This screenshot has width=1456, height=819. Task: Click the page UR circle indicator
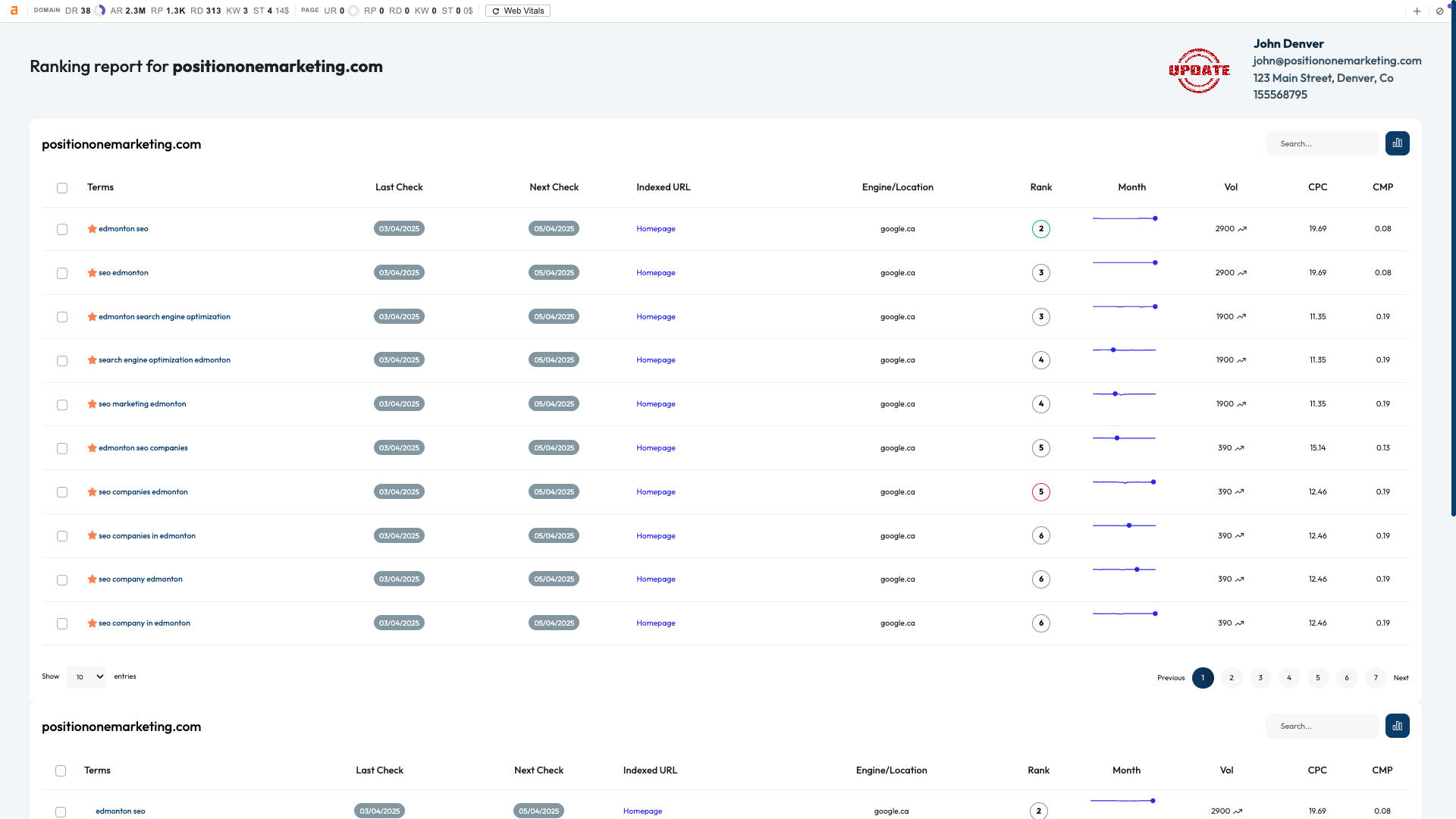tap(353, 11)
